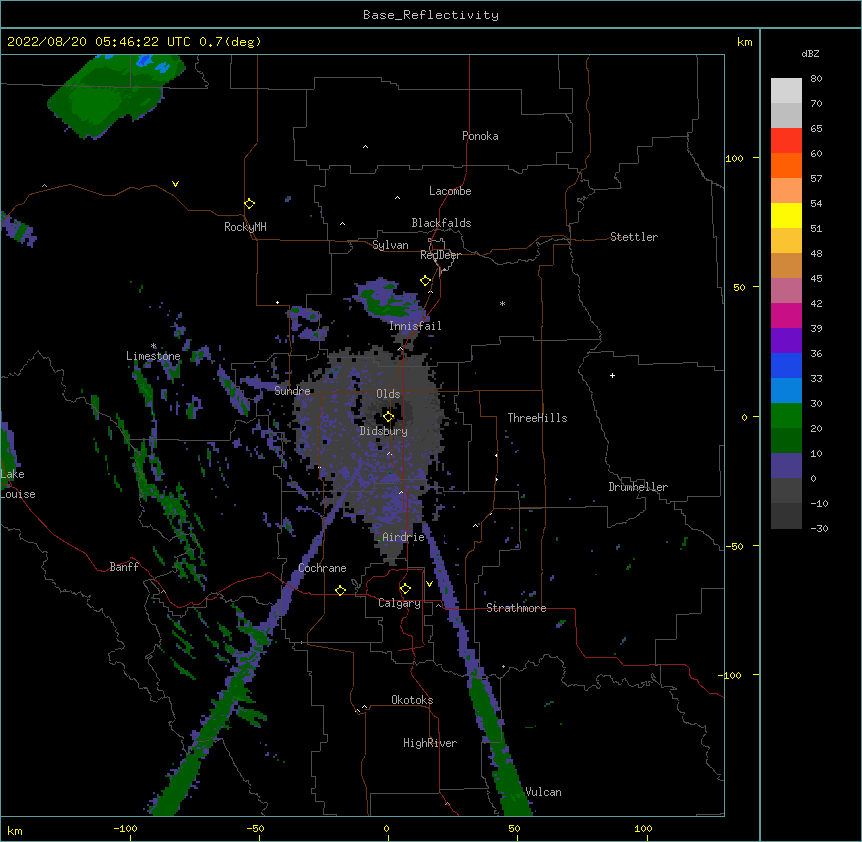Click the asterisk marker above Limestone
Image resolution: width=862 pixels, height=842 pixels.
tap(154, 346)
